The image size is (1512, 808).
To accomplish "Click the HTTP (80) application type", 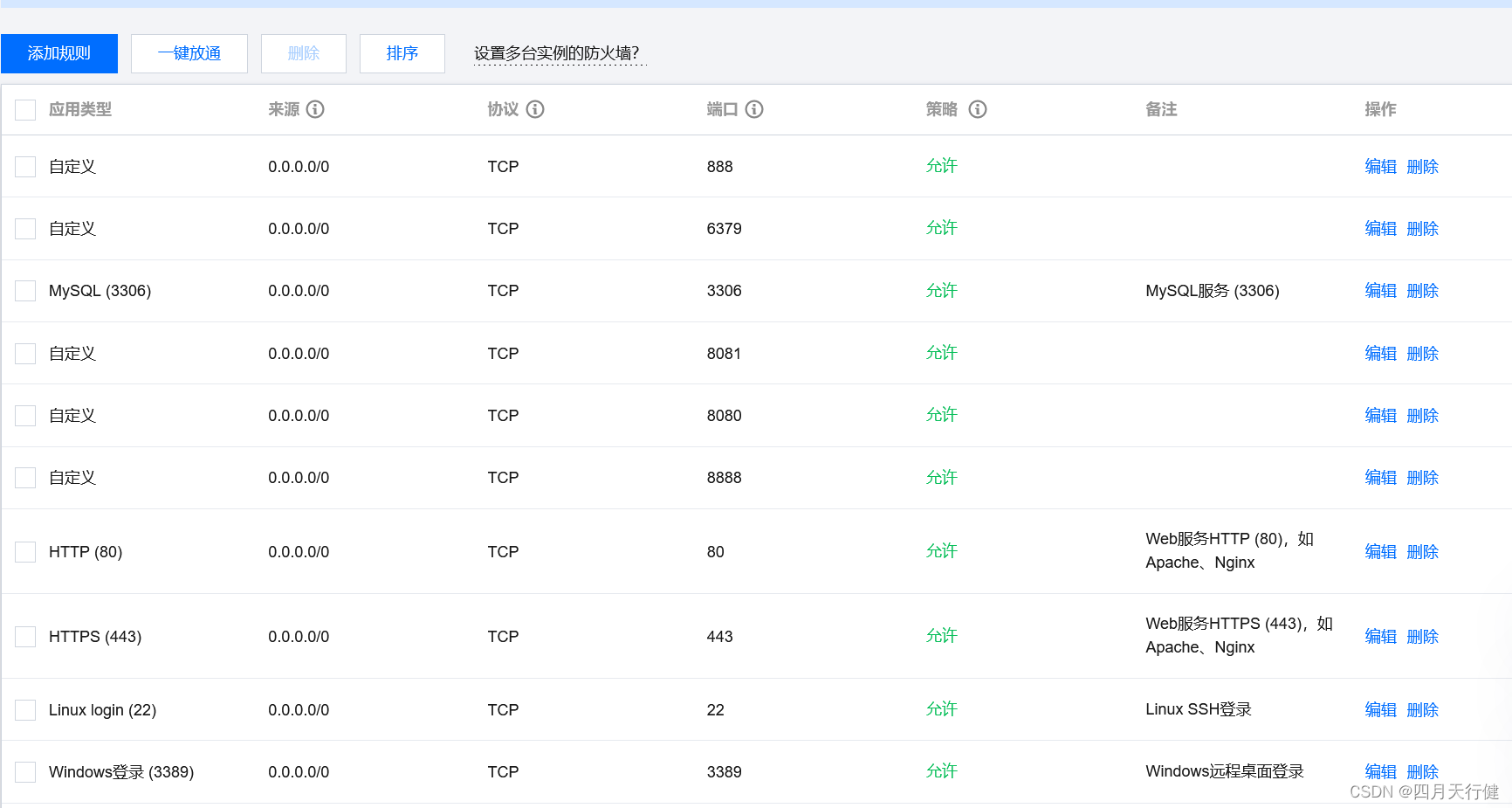I will point(86,552).
